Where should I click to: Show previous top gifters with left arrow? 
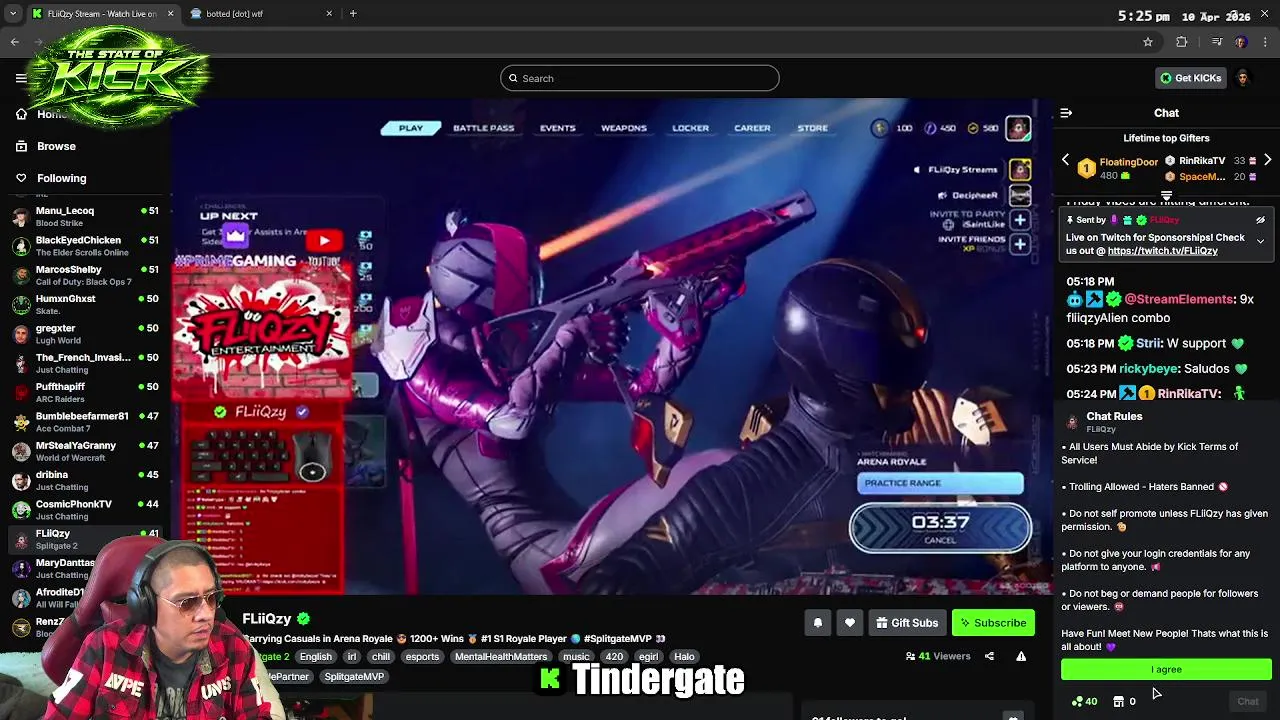1065,160
